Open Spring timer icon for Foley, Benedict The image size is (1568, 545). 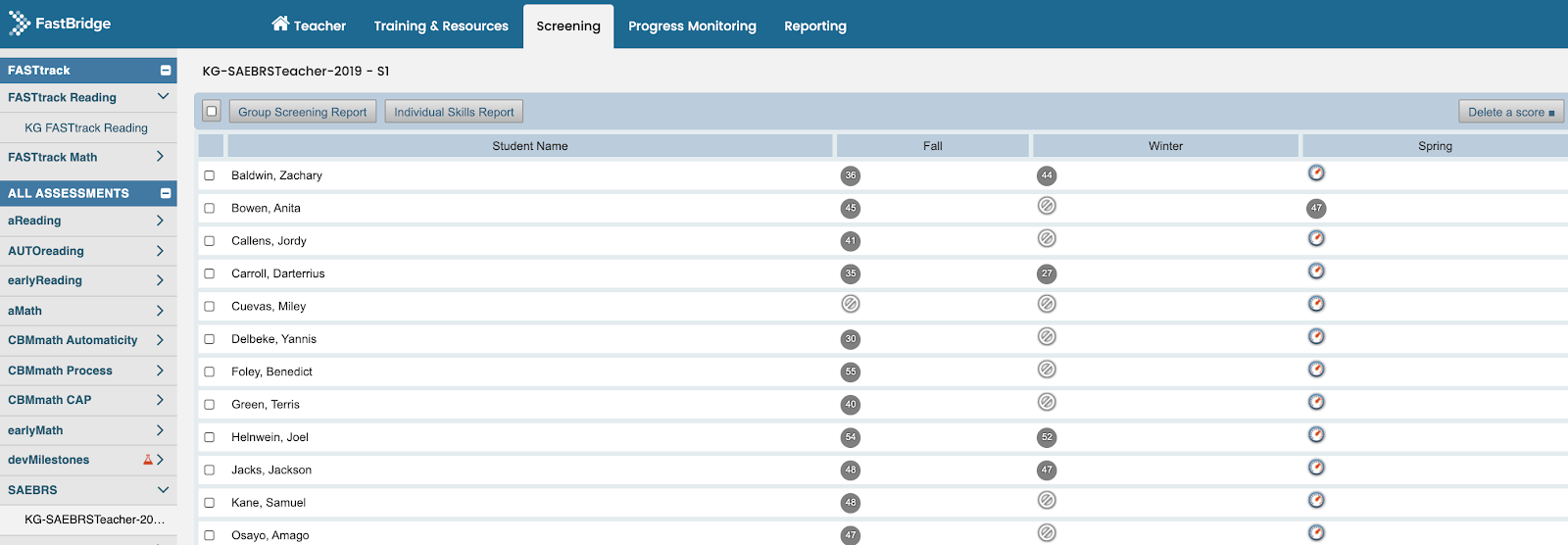coord(1316,369)
